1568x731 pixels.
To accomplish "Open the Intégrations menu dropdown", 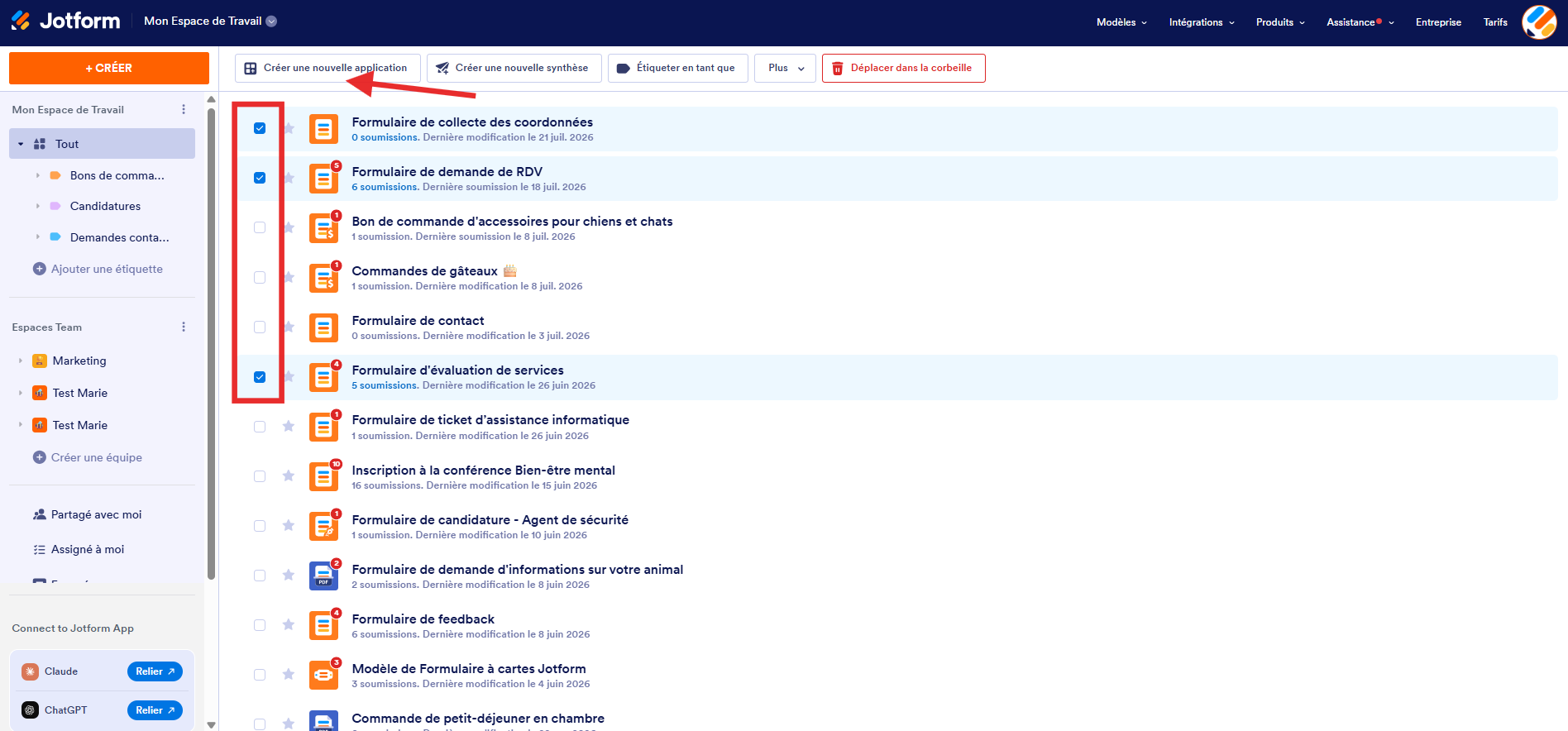I will click(x=1202, y=22).
